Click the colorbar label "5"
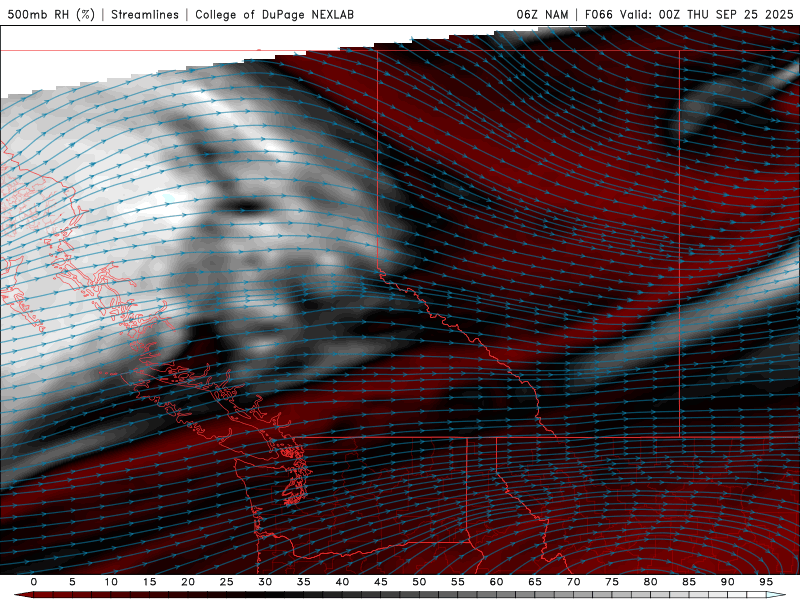 [x=72, y=582]
